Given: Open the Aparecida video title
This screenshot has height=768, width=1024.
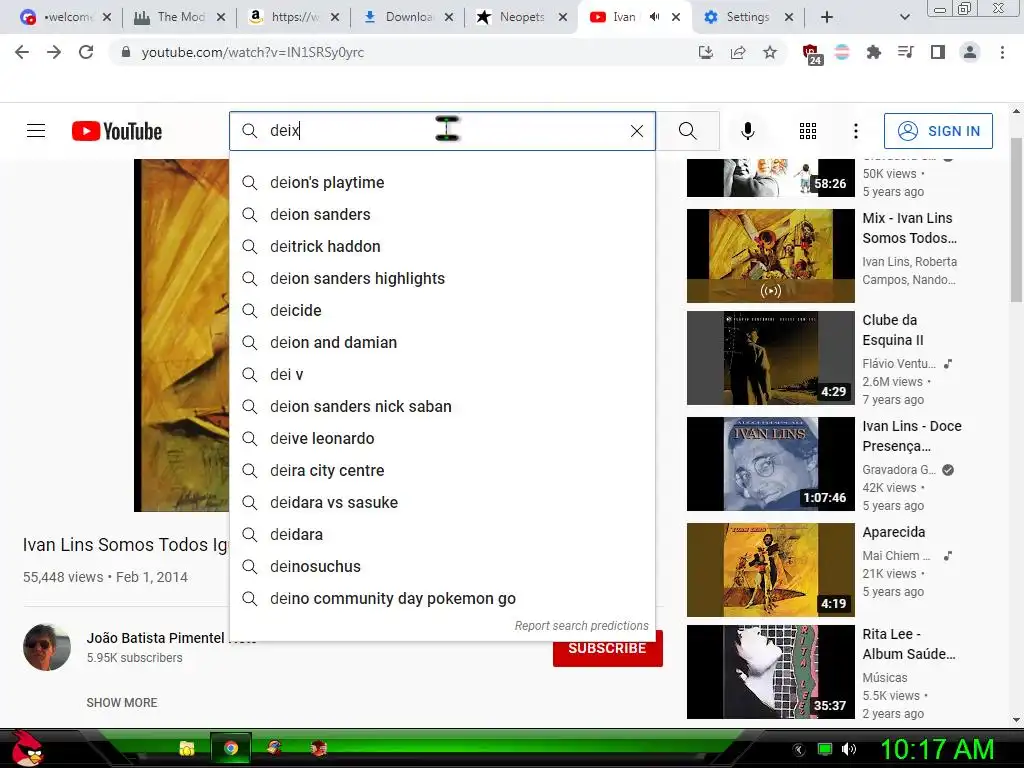Looking at the screenshot, I should [x=893, y=532].
